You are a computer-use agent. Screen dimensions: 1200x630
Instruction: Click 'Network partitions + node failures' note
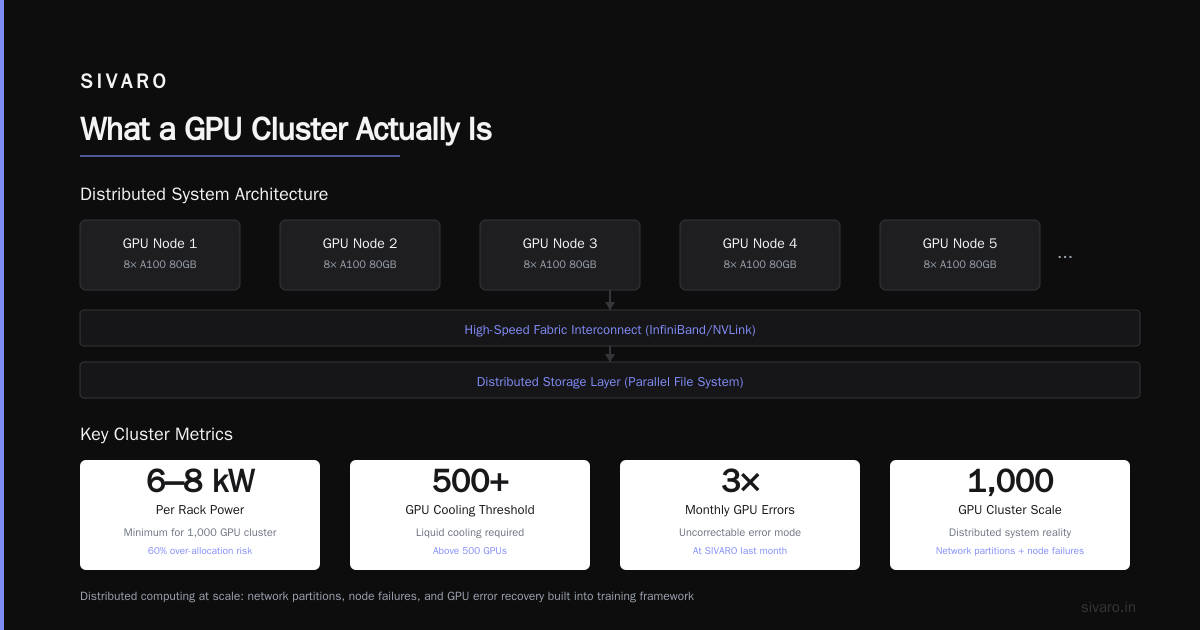coord(1010,551)
